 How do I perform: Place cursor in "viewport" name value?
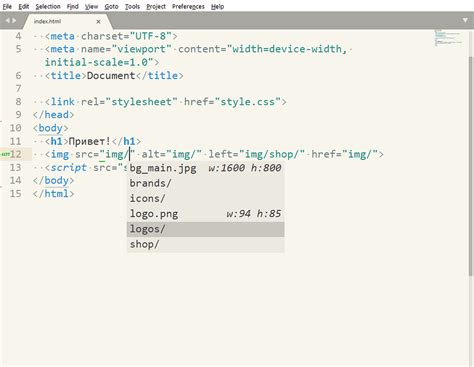pos(142,49)
